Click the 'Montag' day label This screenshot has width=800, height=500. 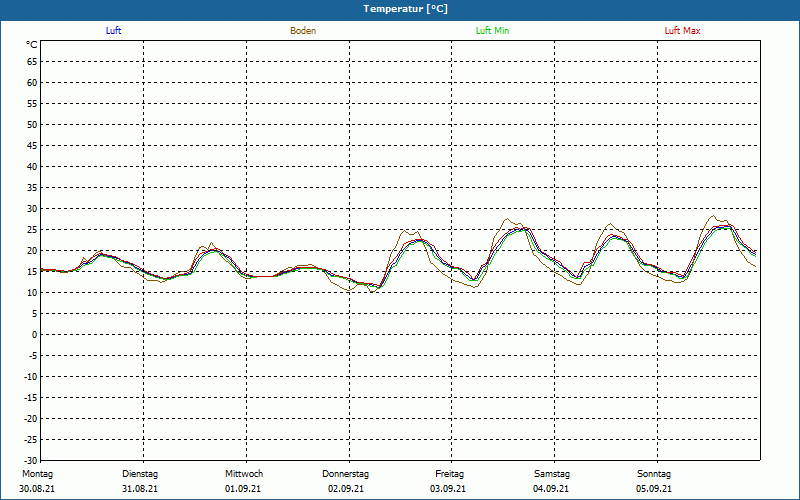point(37,474)
